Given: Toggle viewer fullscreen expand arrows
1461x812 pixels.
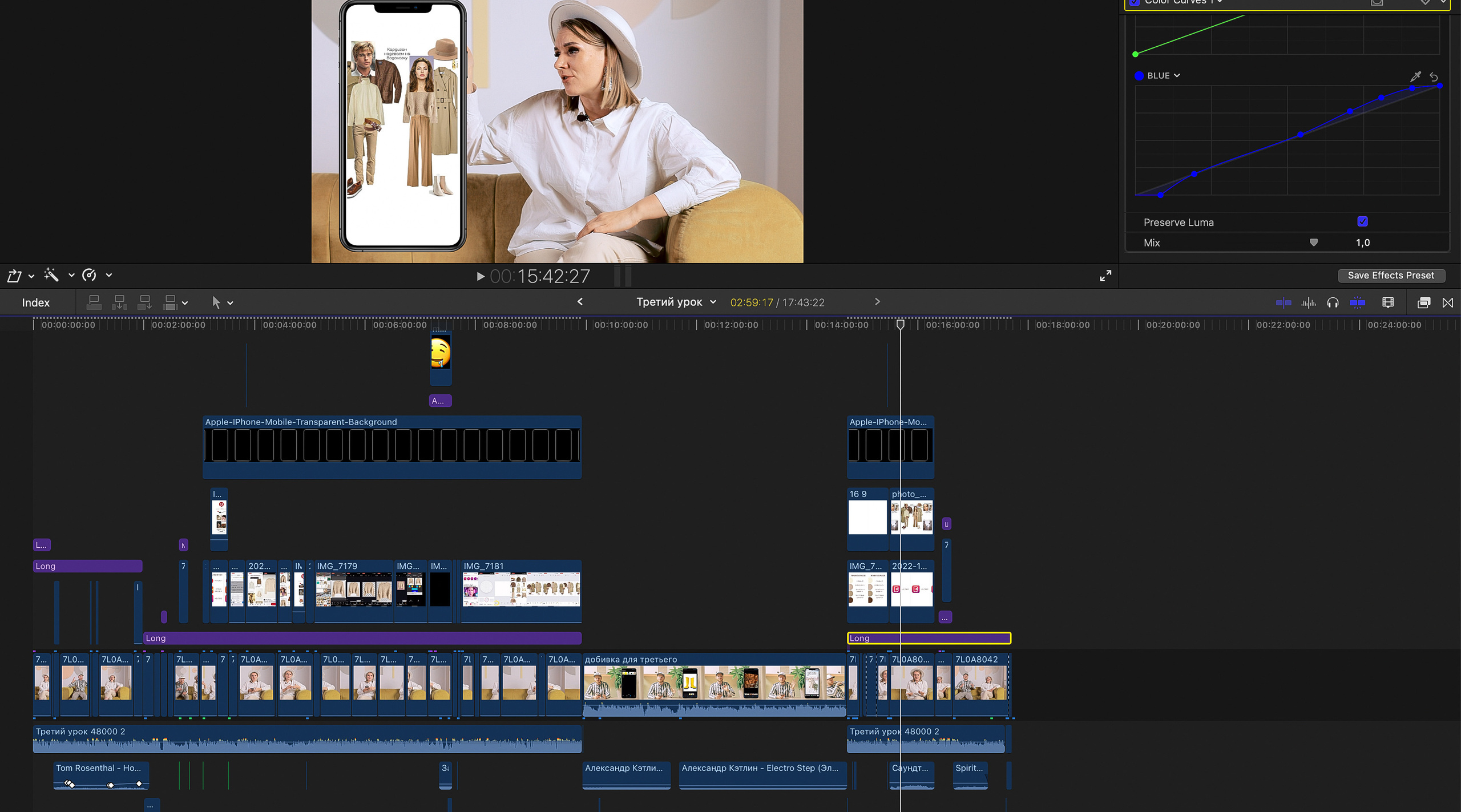Looking at the screenshot, I should (x=1105, y=276).
